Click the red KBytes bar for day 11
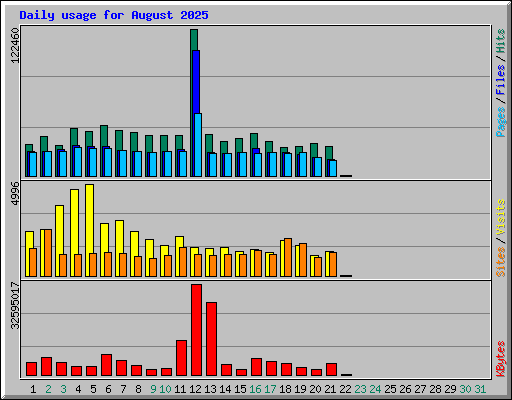Image resolution: width=512 pixels, height=400 pixels. [x=181, y=358]
